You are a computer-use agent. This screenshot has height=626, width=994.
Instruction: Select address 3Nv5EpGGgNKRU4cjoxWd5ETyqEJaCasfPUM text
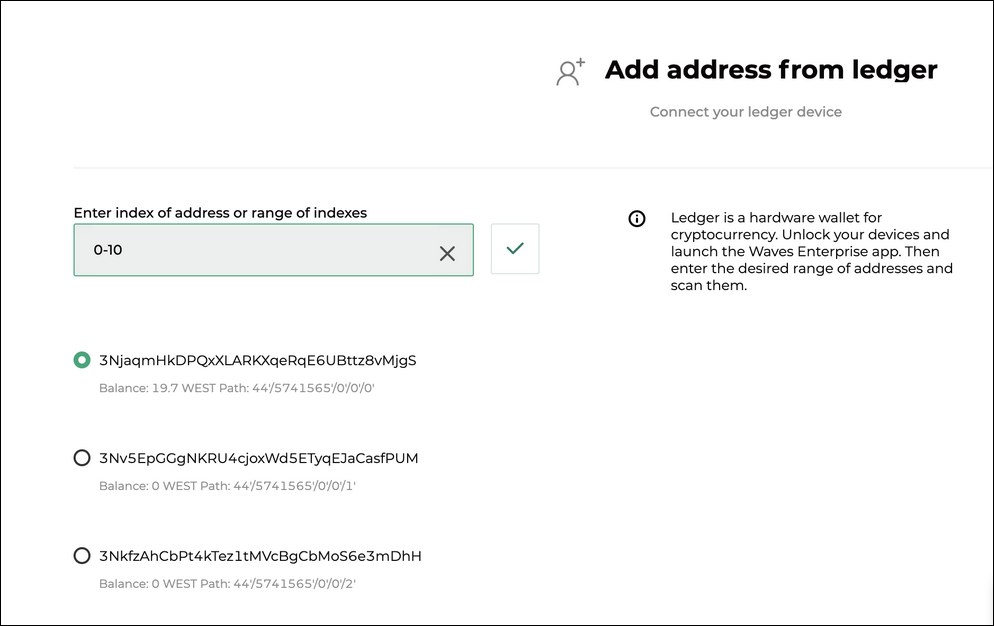pos(258,458)
